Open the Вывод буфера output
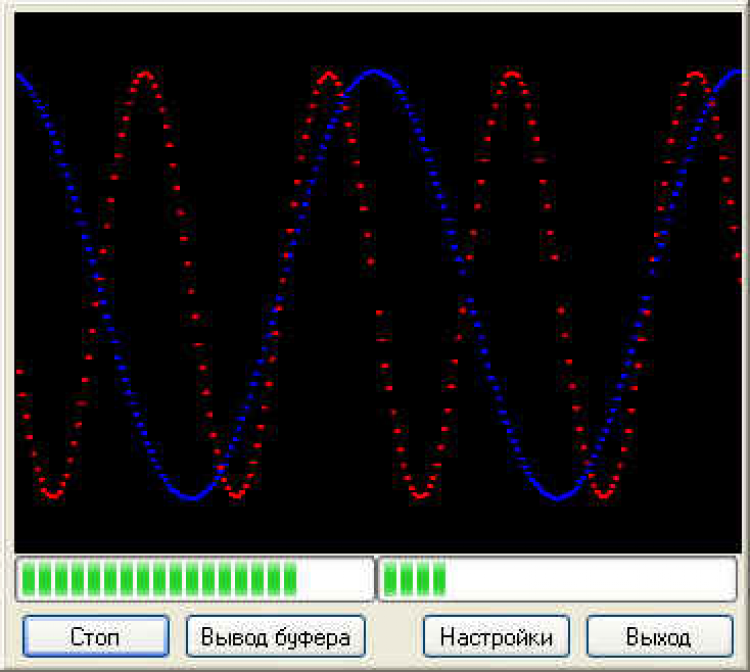The width and height of the screenshot is (750, 672). (x=276, y=637)
